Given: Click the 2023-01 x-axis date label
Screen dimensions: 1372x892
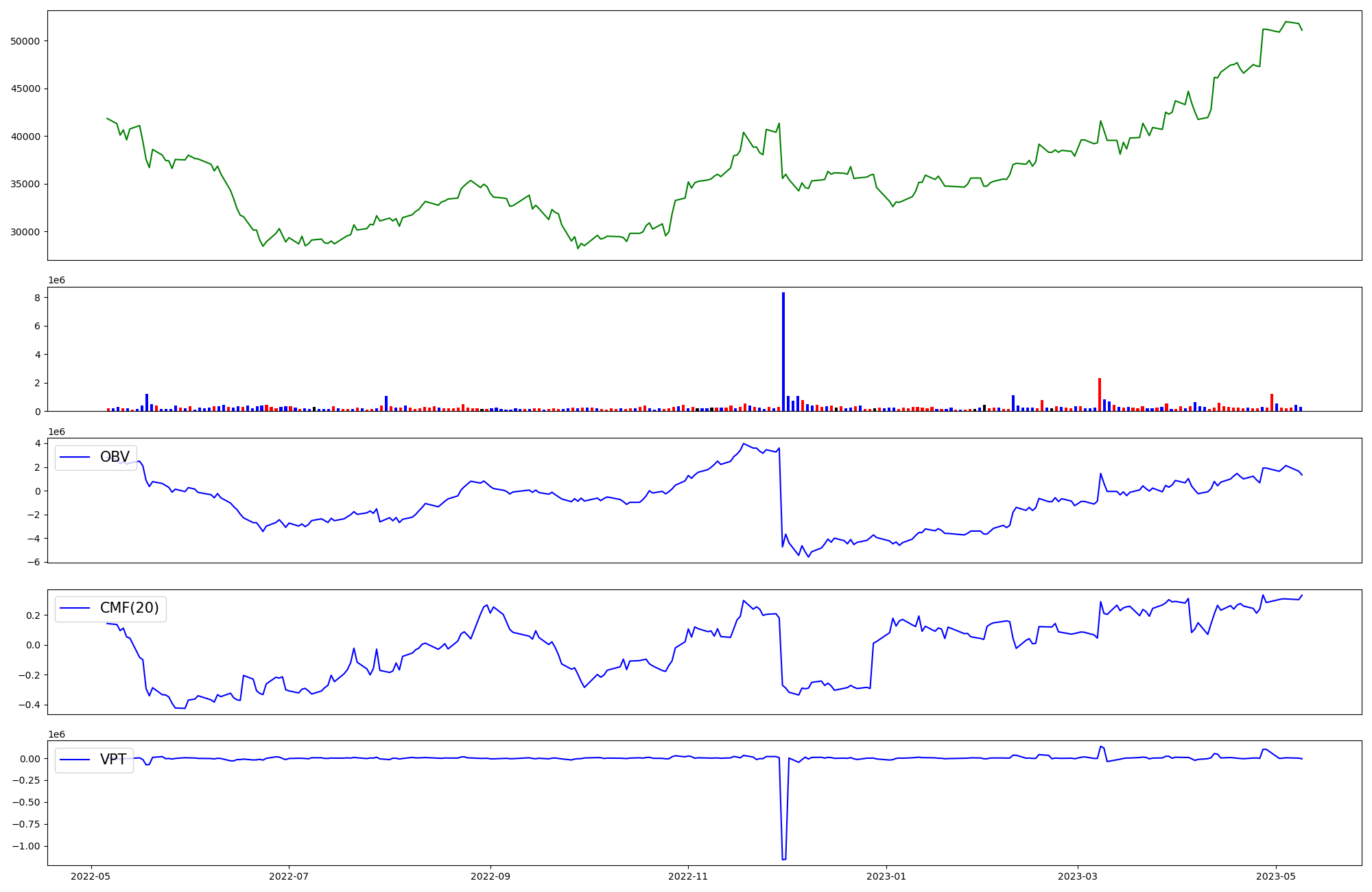Looking at the screenshot, I should (886, 876).
